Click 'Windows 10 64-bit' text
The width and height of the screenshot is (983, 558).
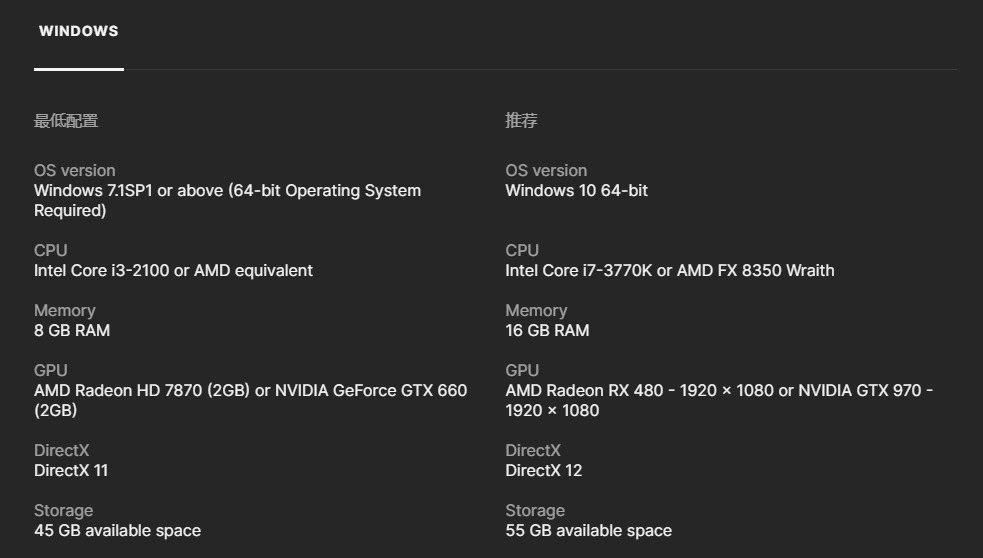(577, 191)
